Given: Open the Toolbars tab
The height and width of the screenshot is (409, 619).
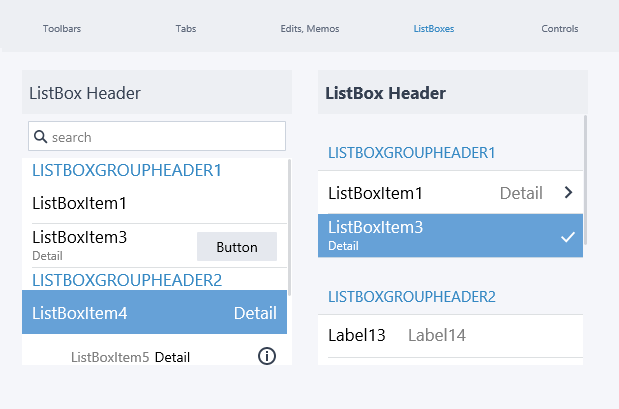Looking at the screenshot, I should coord(62,29).
